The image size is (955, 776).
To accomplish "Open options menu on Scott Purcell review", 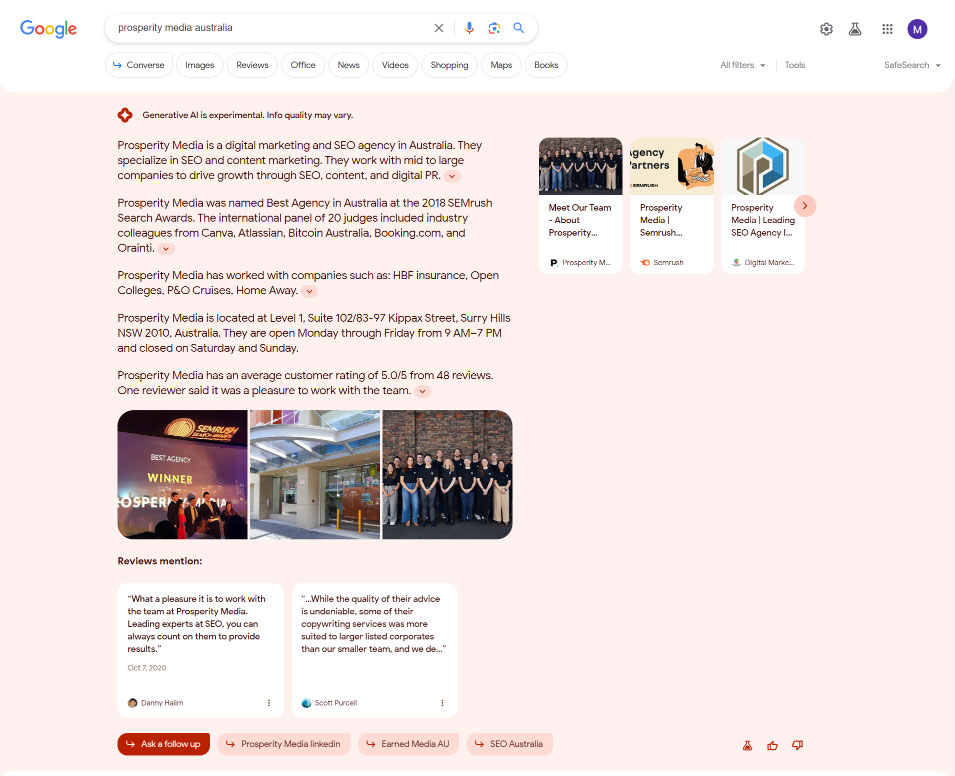I will 442,703.
